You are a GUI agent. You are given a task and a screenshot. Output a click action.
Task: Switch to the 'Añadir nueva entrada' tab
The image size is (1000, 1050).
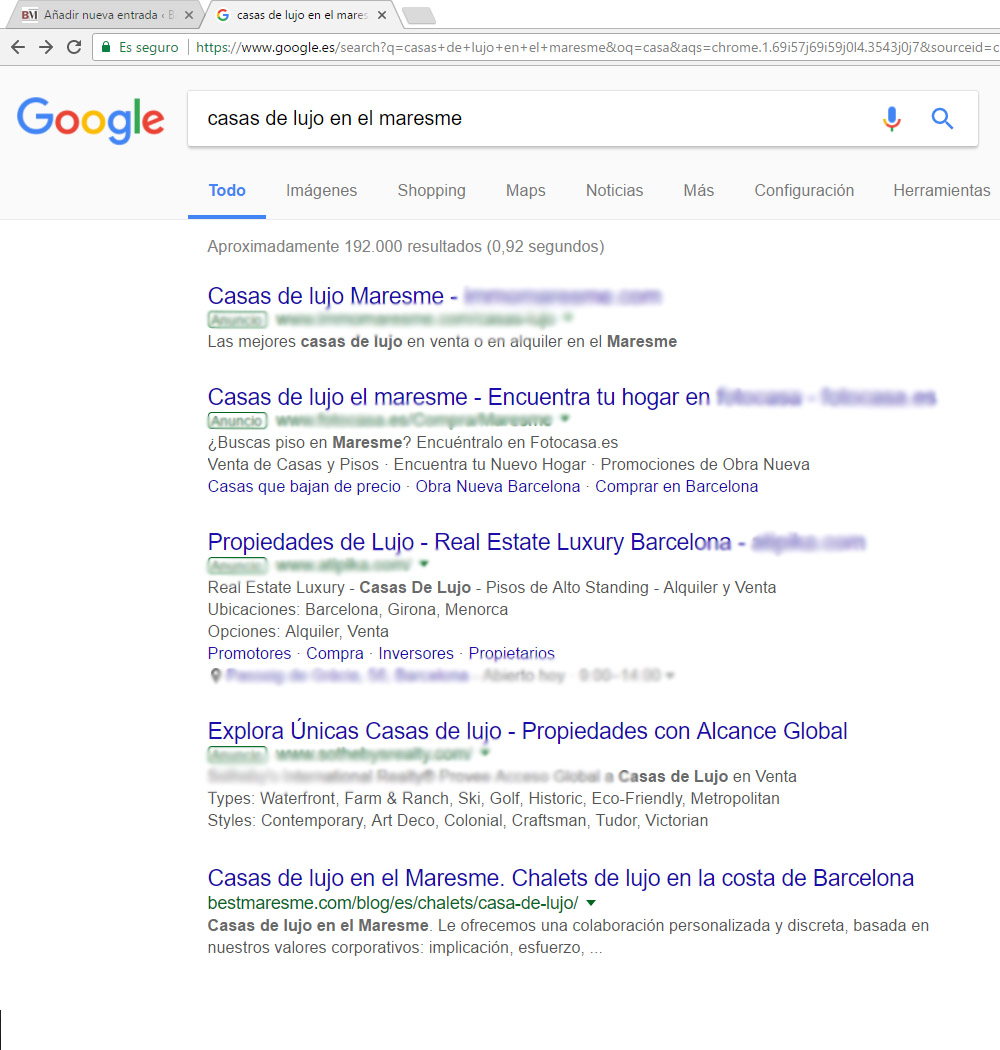pyautogui.click(x=104, y=15)
